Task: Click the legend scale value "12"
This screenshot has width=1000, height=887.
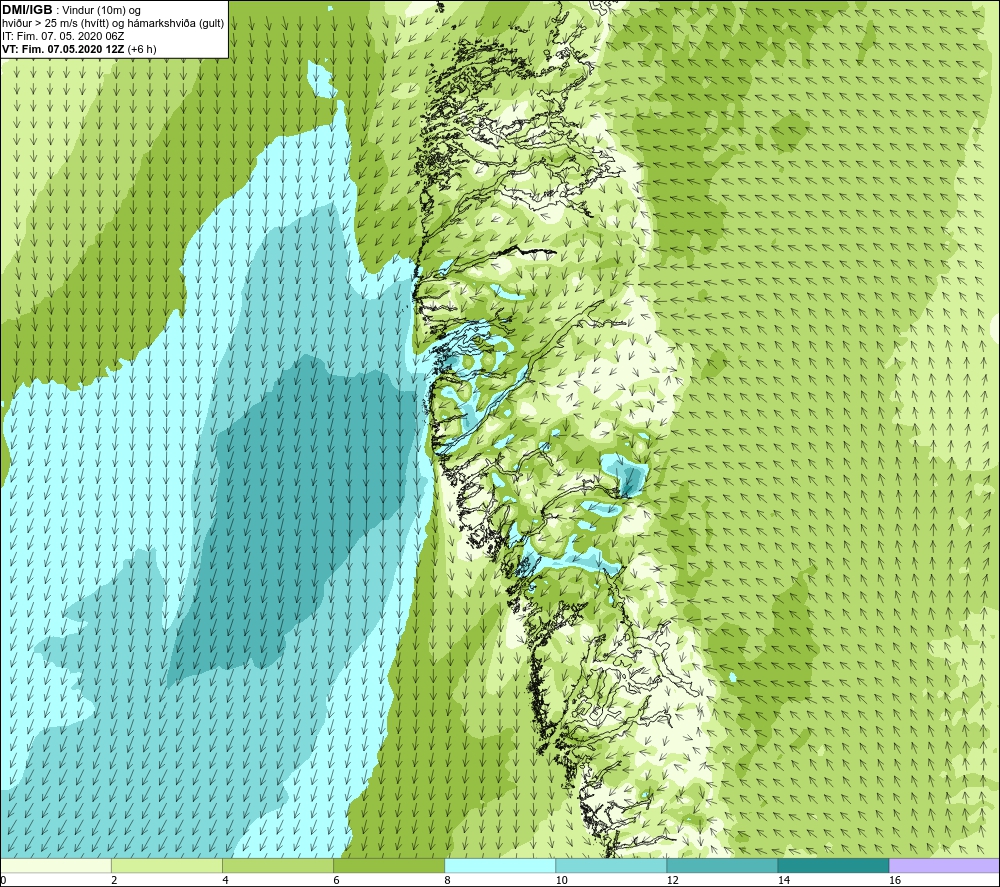Action: coord(672,881)
